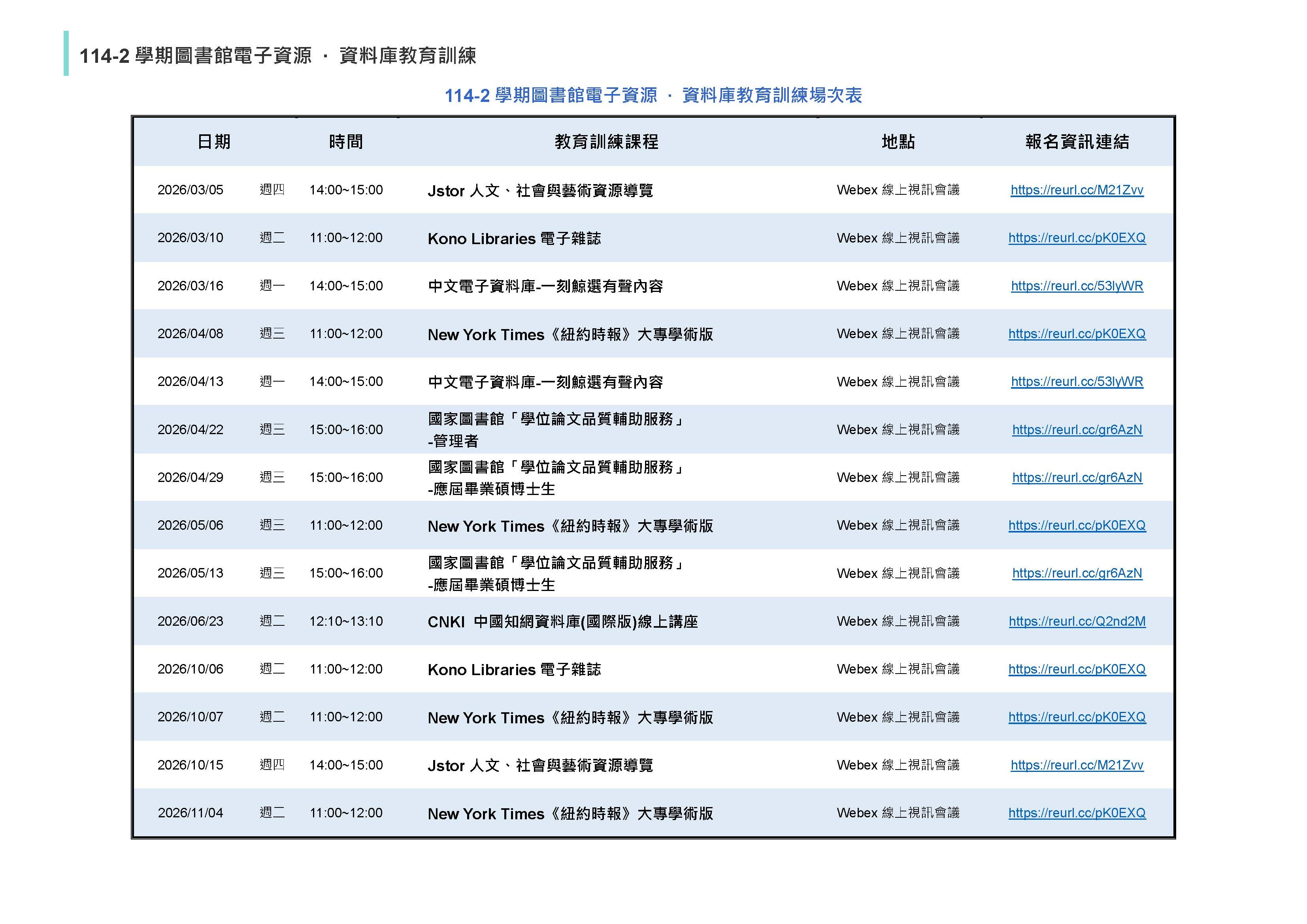Click the https://reurl.cc/Q2nd2M CNKI lecture link
This screenshot has height=924, width=1307.
(1078, 621)
